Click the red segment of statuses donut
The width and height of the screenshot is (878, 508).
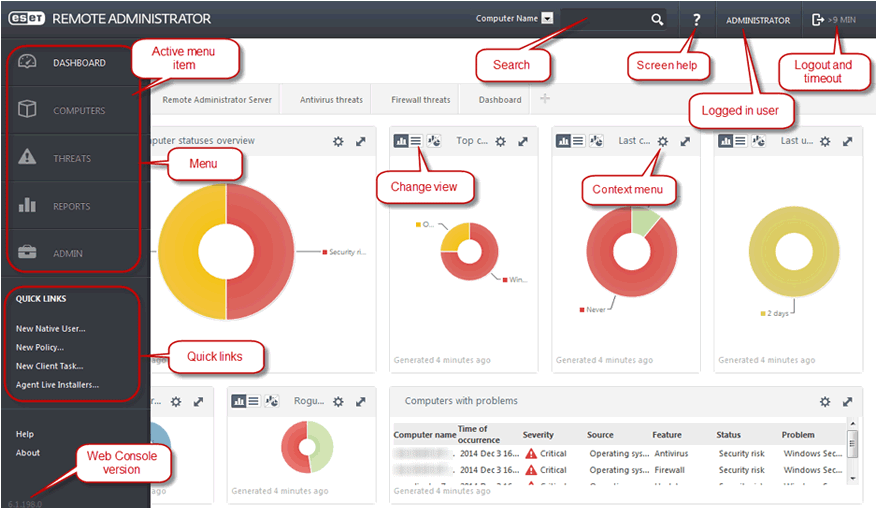[274, 252]
